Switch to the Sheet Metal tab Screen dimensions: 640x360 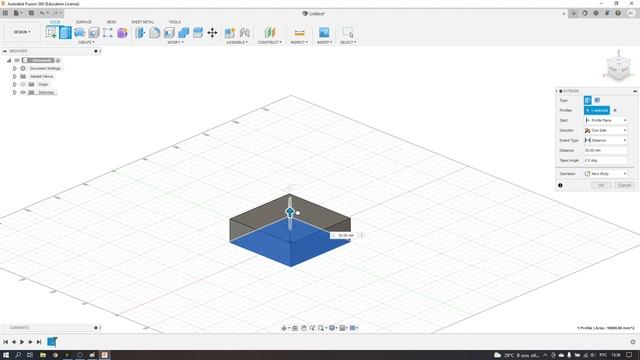[142, 22]
